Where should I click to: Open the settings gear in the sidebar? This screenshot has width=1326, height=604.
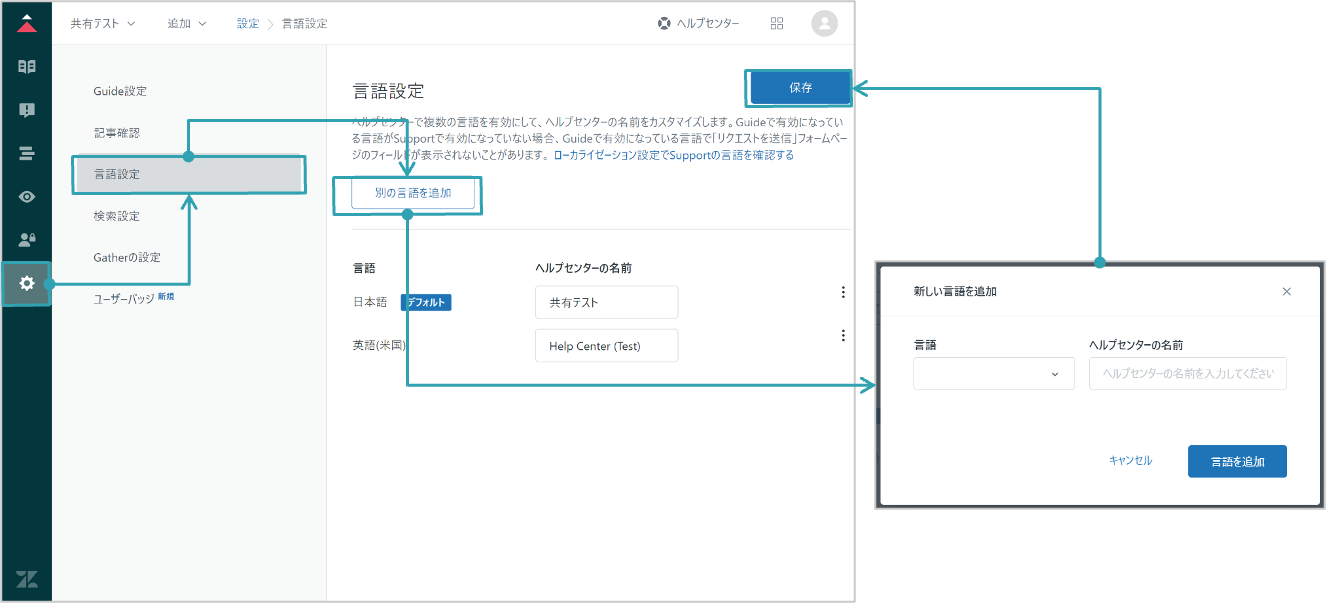click(27, 284)
